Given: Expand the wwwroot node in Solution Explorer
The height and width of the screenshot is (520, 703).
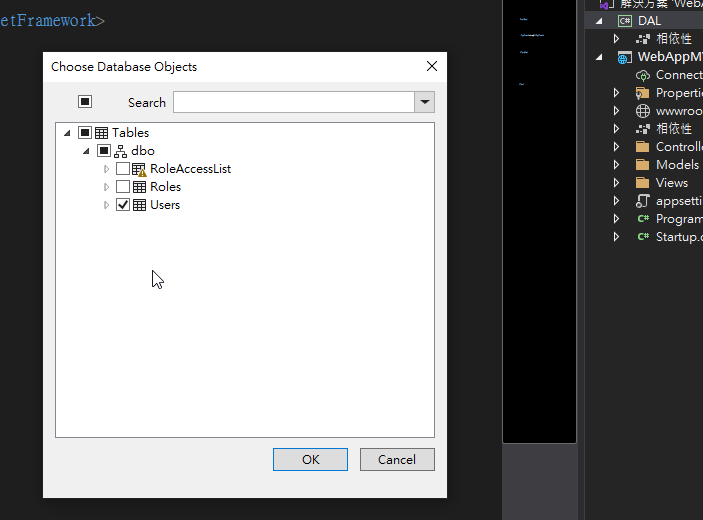Looking at the screenshot, I should [616, 111].
